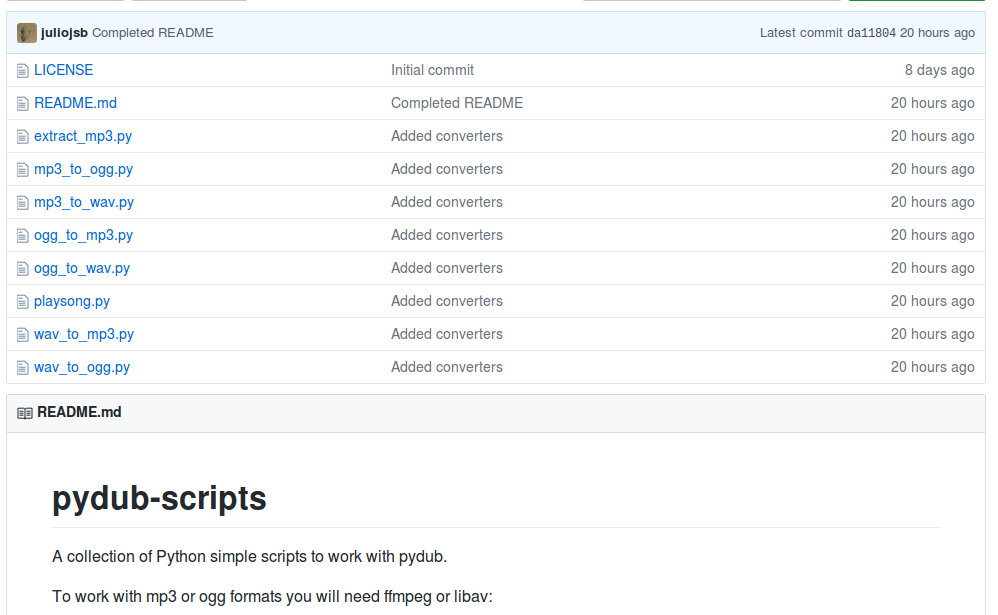The image size is (998, 615).
Task: Open the Initial commit message for LICENSE
Action: 432,70
